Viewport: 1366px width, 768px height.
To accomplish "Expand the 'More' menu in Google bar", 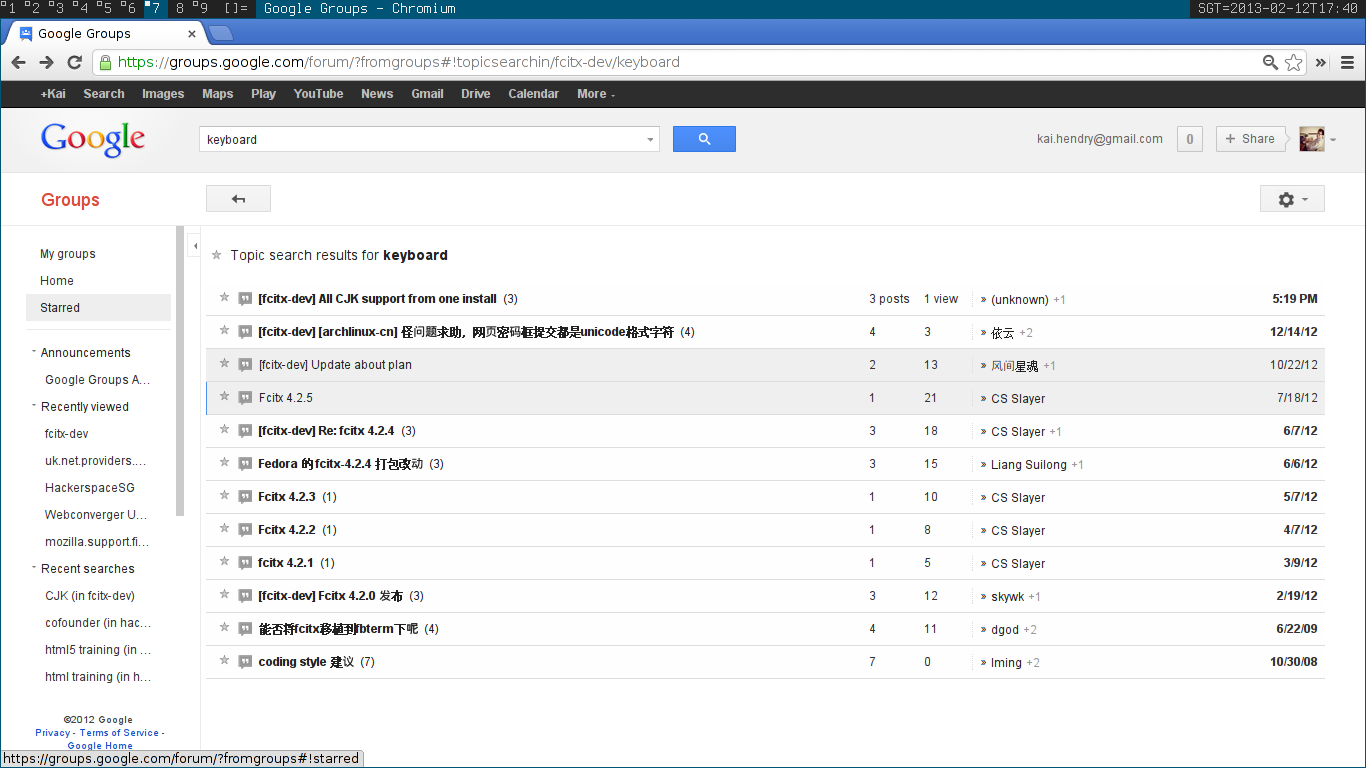I will [595, 94].
